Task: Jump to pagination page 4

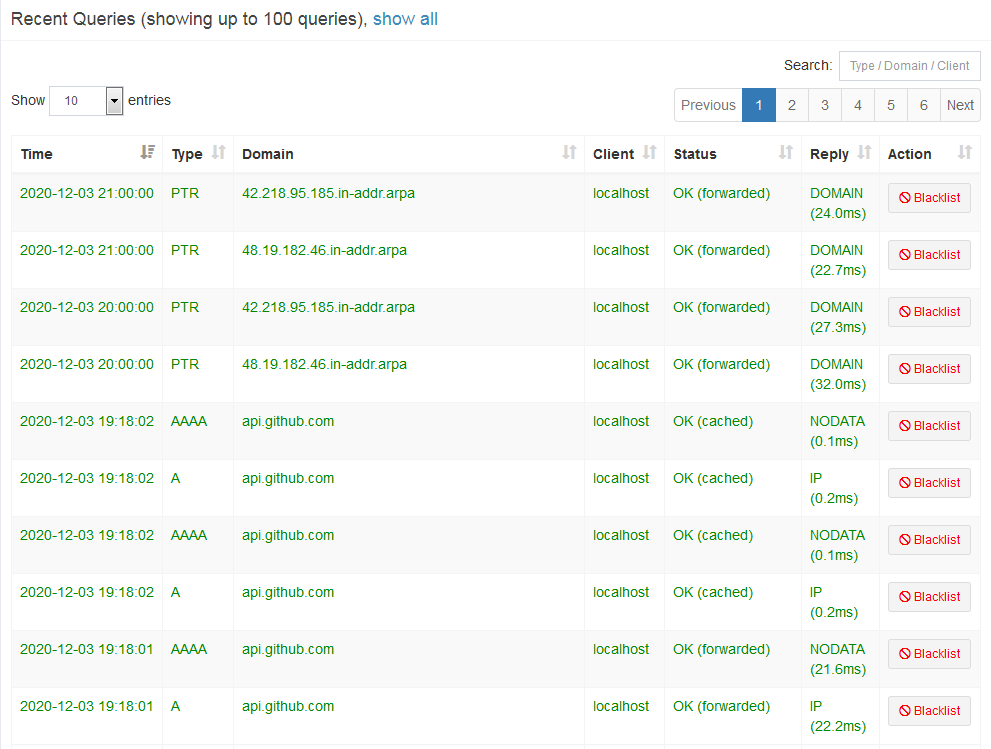Action: pyautogui.click(x=858, y=105)
